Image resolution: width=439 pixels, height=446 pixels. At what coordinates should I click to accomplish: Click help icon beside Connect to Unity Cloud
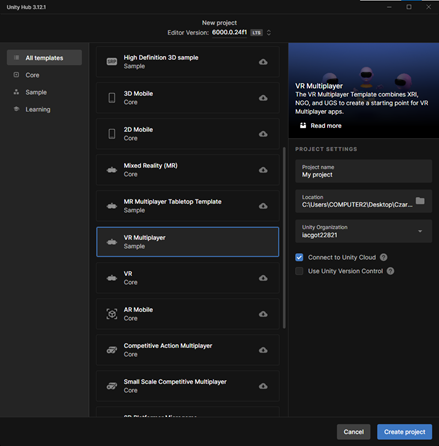(384, 257)
